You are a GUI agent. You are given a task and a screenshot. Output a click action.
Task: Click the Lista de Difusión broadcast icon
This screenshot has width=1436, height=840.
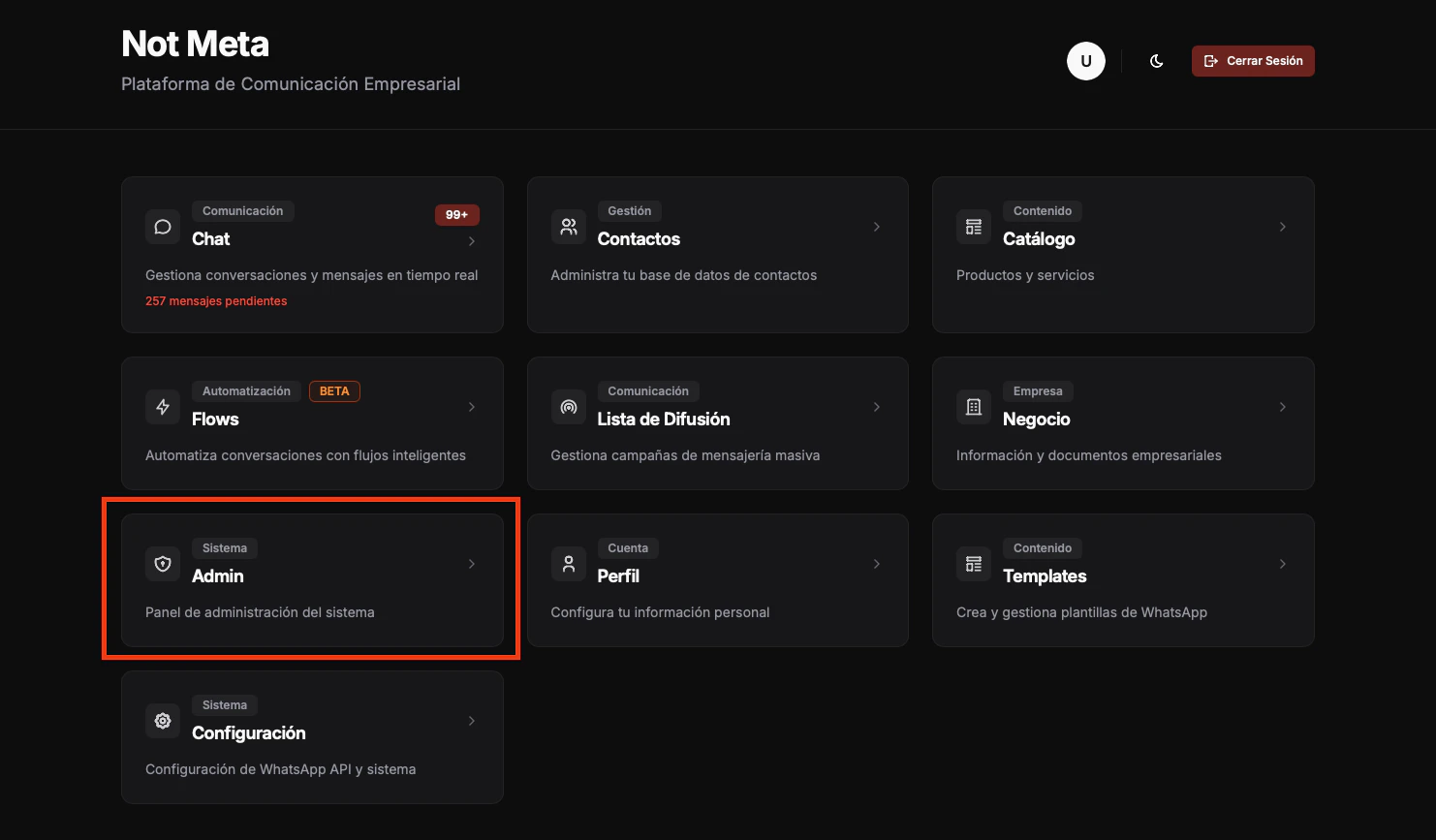(x=568, y=407)
